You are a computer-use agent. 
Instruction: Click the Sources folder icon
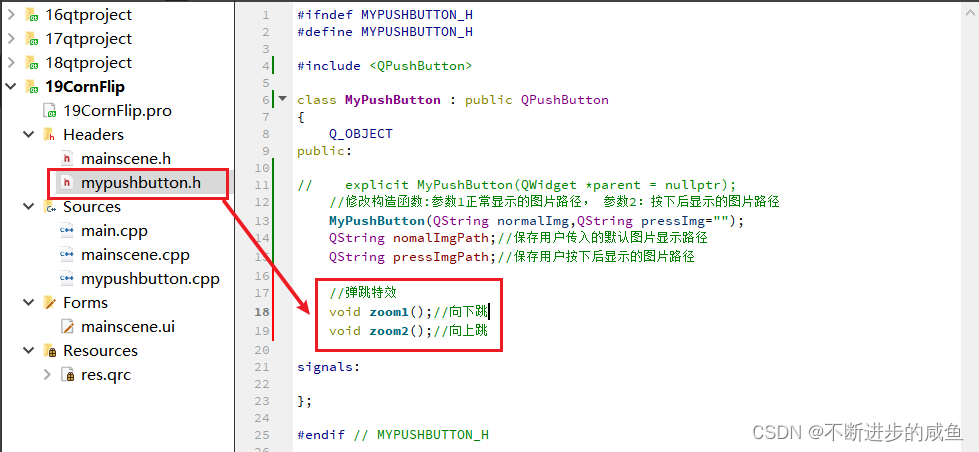pos(50,207)
